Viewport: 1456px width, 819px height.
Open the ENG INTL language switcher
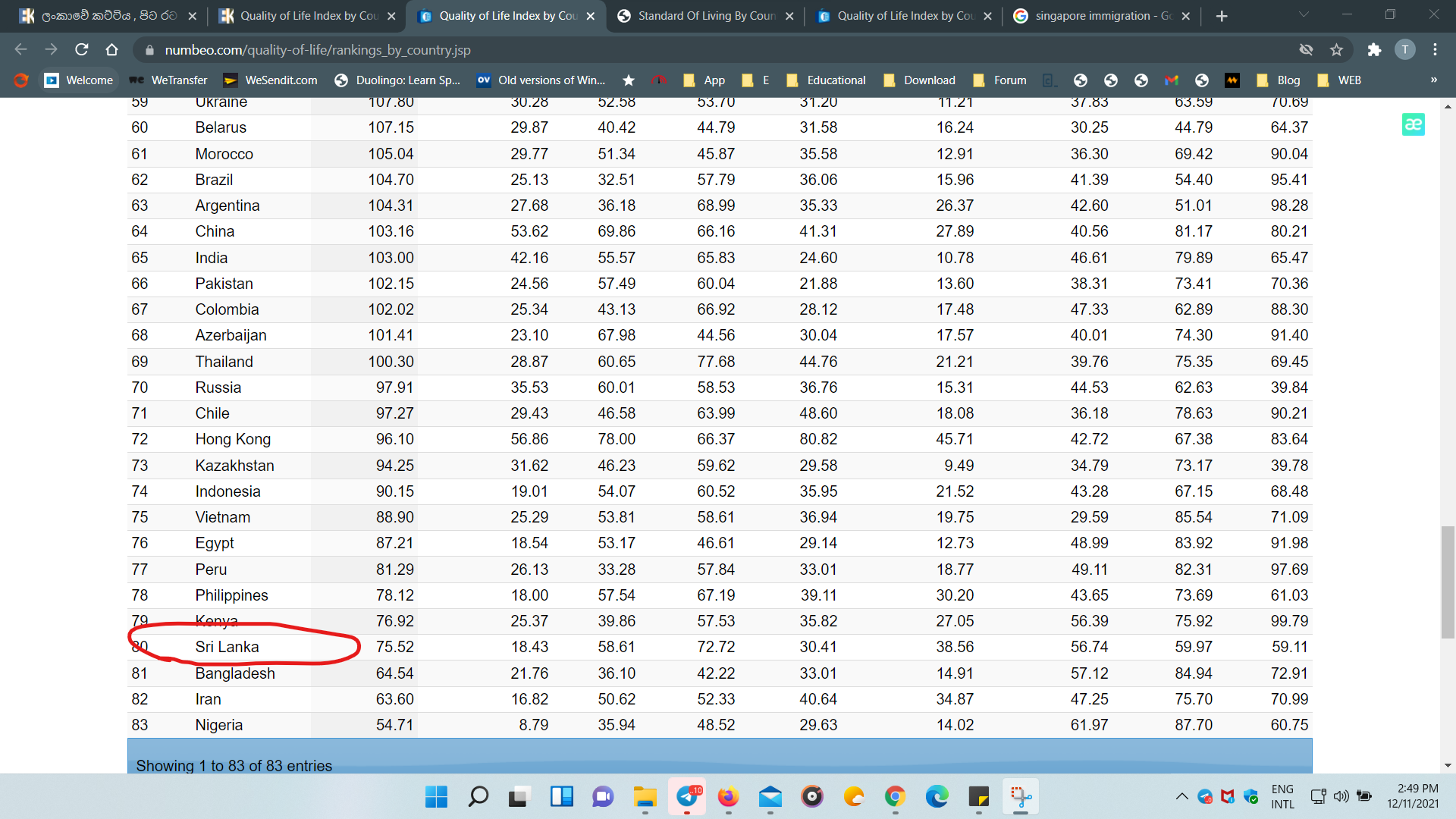pos(1283,796)
